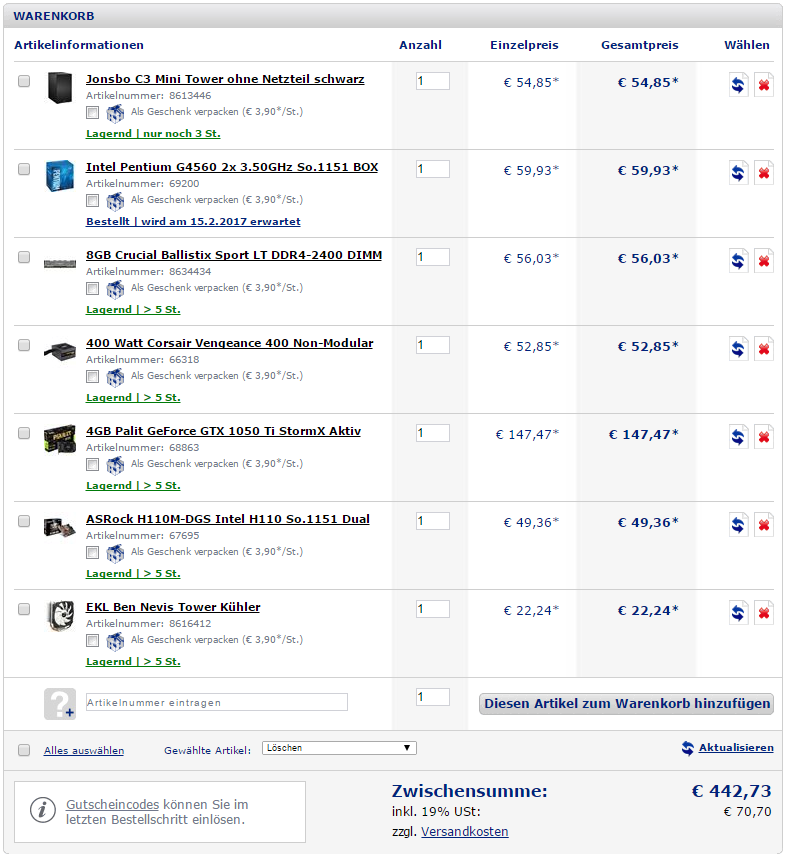Enable gift wrapping for Jonsbo C3 case

[x=92, y=112]
